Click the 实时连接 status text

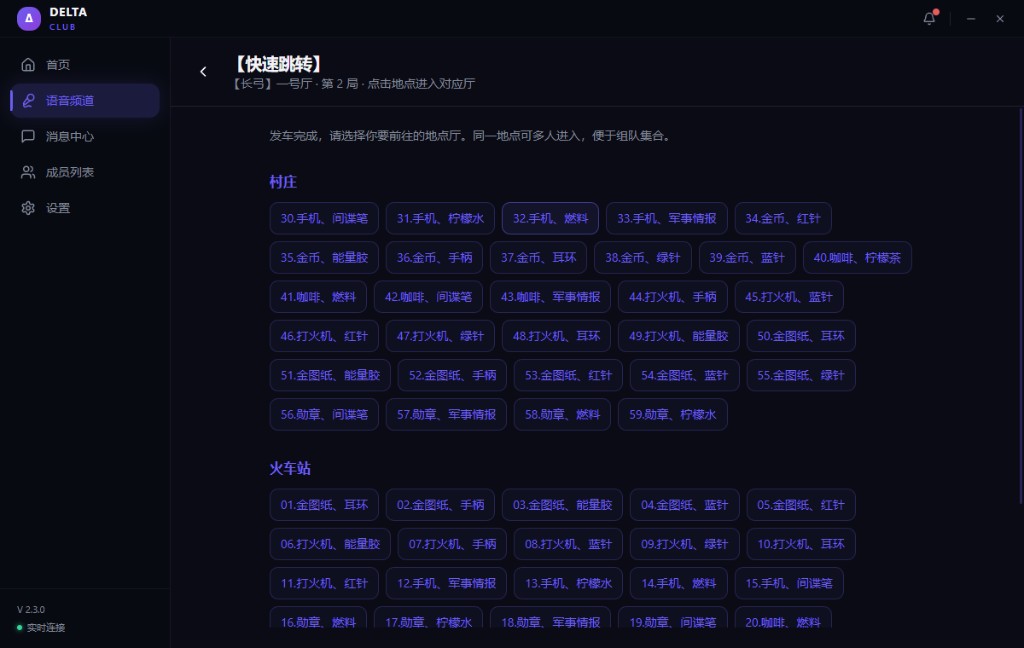pyautogui.click(x=46, y=628)
